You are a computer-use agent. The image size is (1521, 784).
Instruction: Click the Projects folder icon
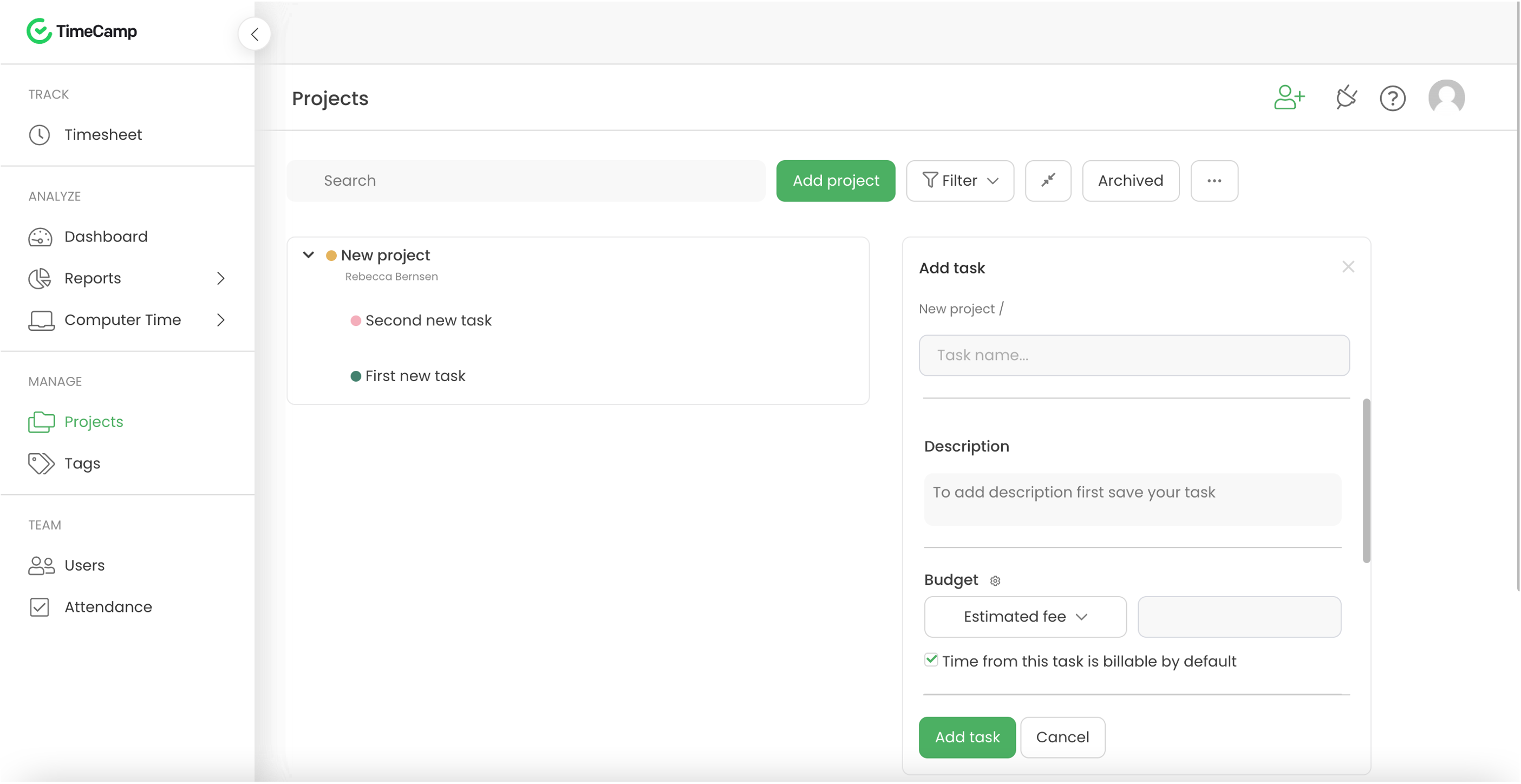pyautogui.click(x=41, y=421)
